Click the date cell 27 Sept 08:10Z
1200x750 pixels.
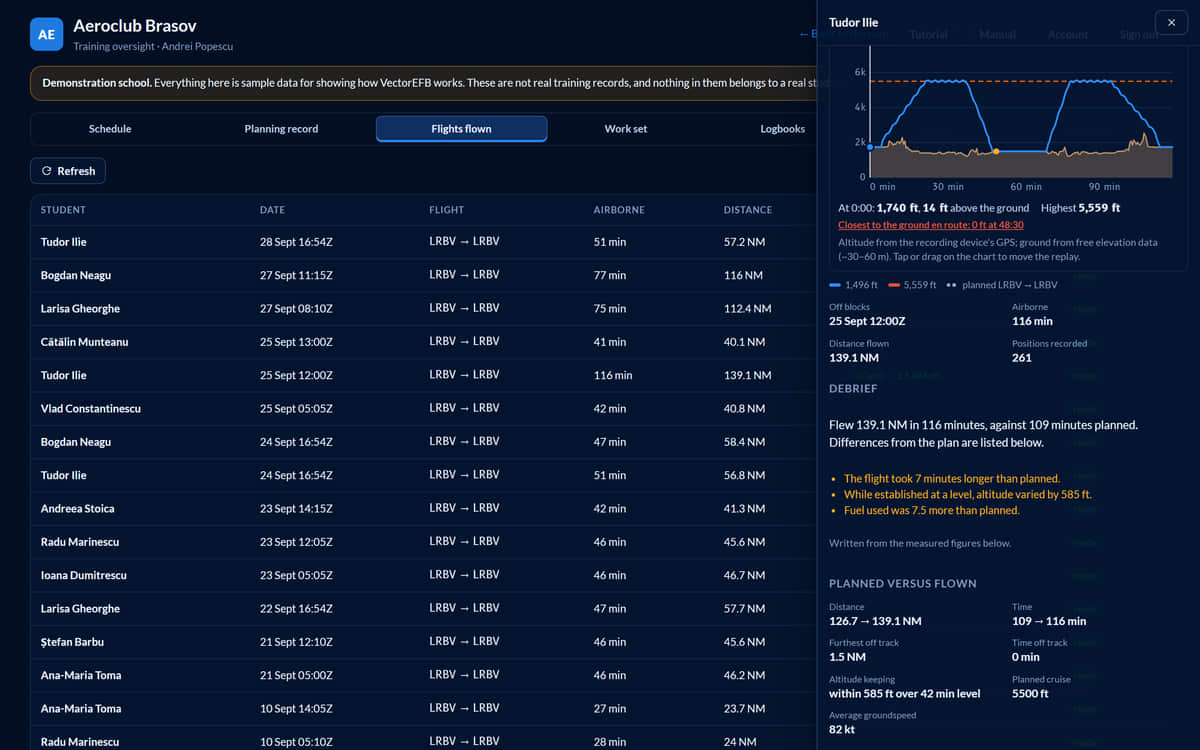(x=296, y=308)
